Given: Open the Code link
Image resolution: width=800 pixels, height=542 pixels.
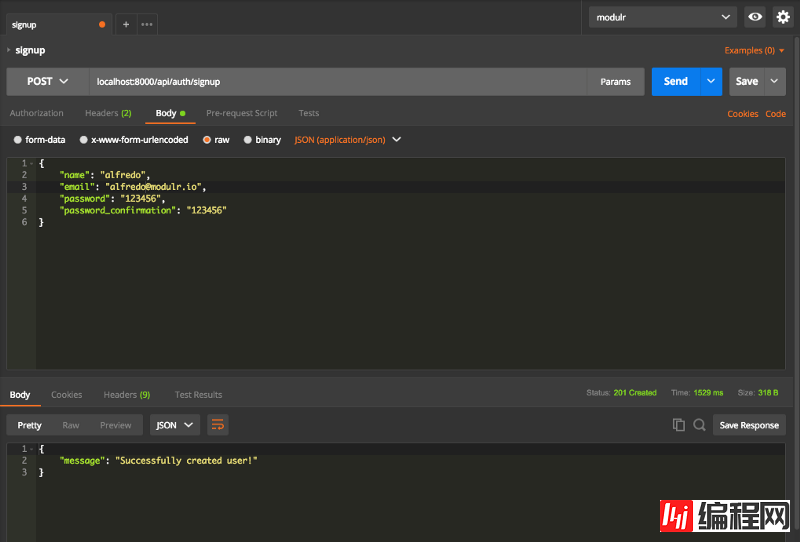Looking at the screenshot, I should (776, 114).
